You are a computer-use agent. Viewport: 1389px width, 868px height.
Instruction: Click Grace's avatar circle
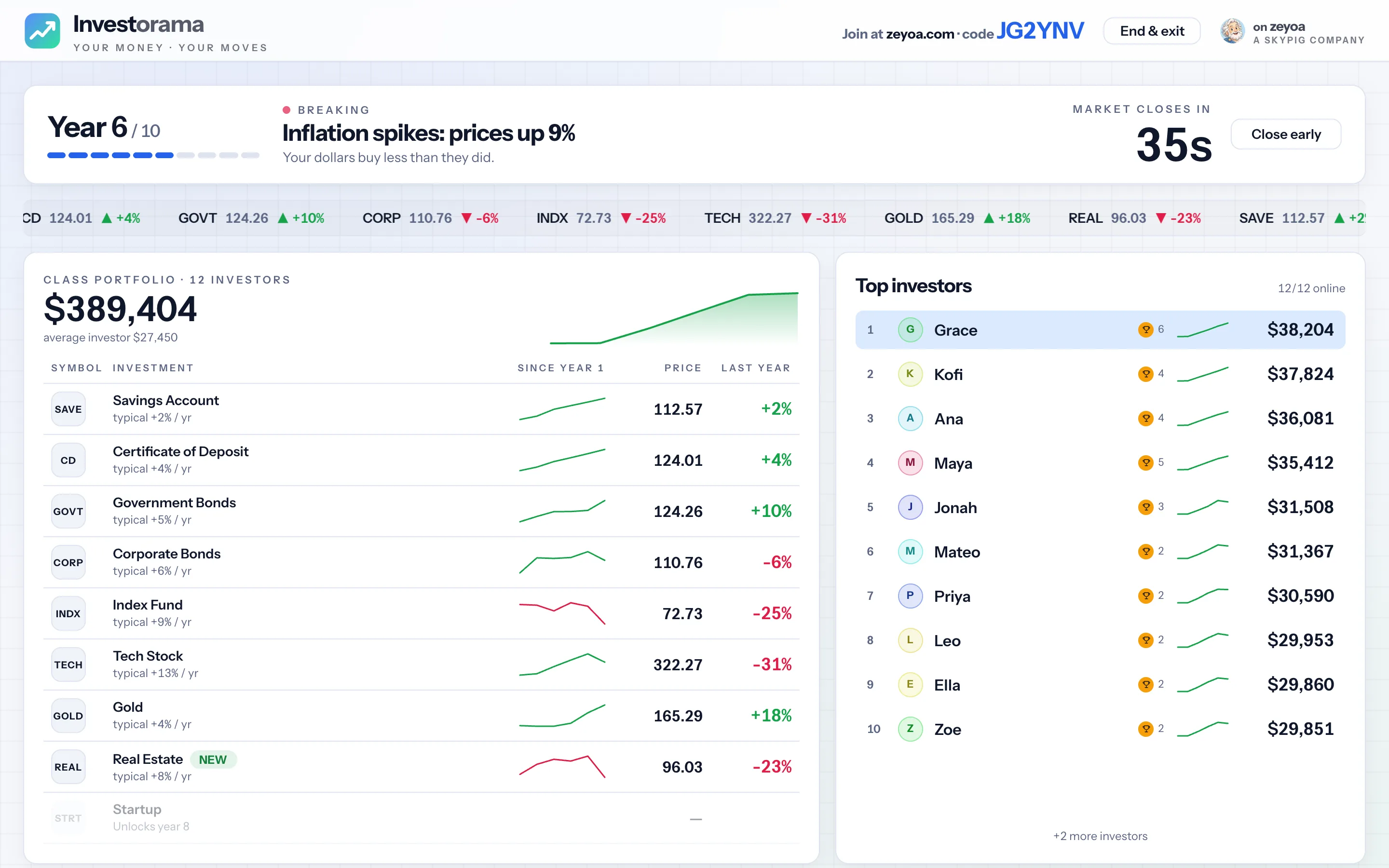[x=910, y=329]
